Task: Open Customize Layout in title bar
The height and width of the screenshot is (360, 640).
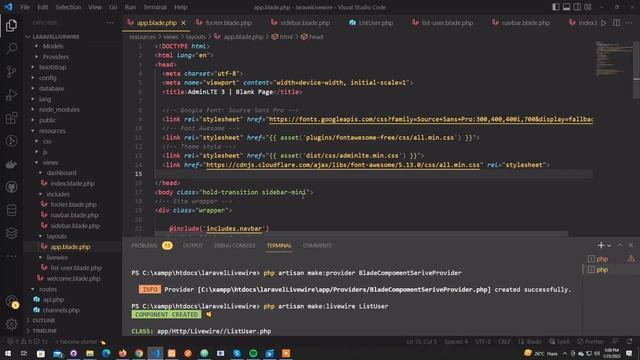Action: tap(588, 7)
